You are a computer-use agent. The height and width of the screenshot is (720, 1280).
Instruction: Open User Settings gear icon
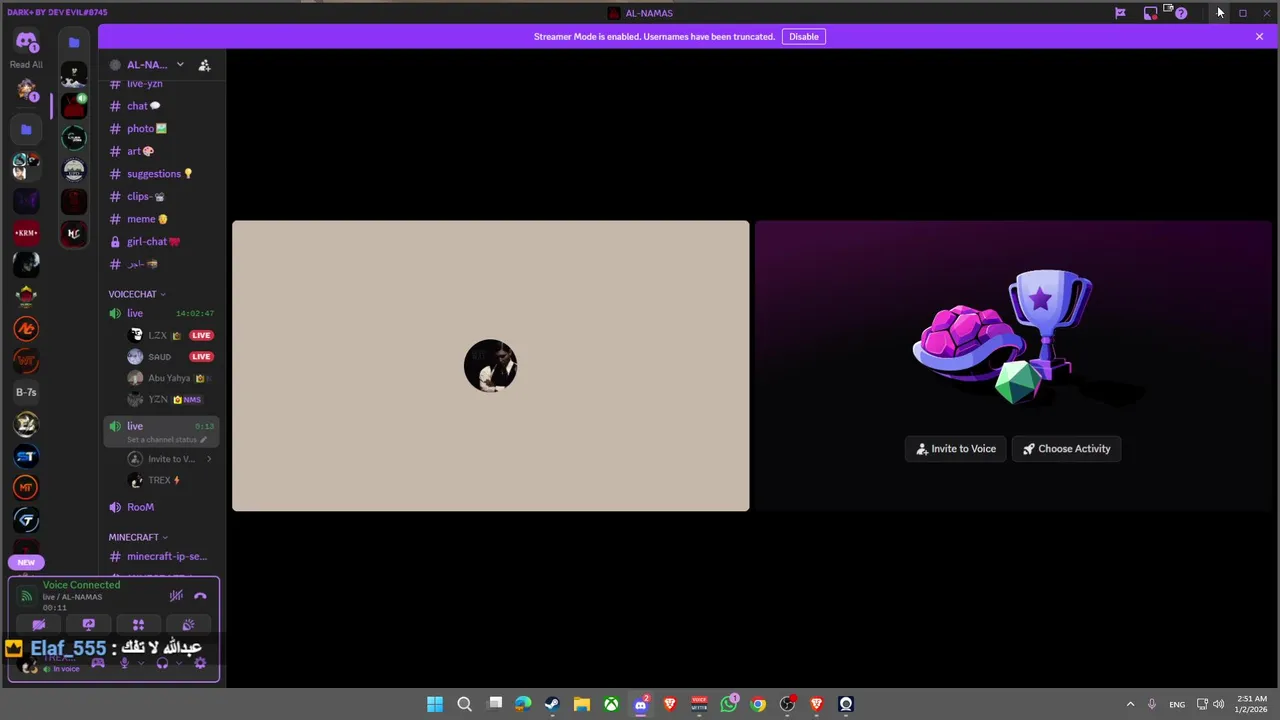point(200,663)
